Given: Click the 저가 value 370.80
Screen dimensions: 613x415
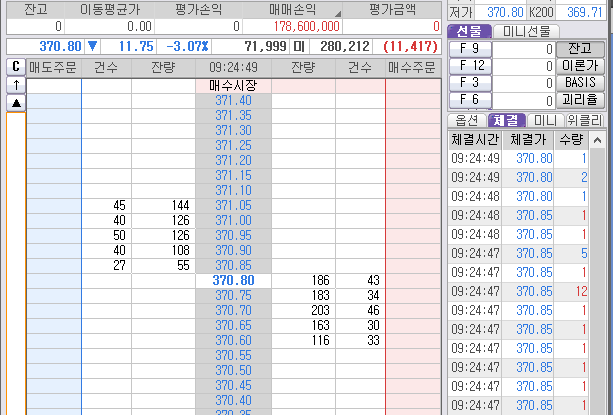Looking at the screenshot, I should pos(505,13).
